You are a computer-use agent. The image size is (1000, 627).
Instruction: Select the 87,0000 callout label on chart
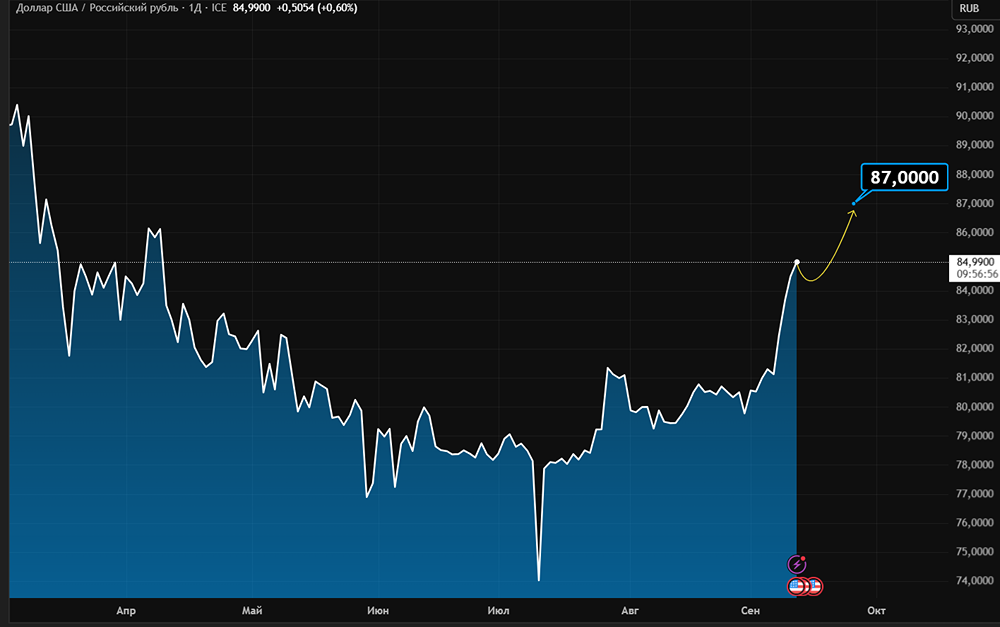[904, 177]
